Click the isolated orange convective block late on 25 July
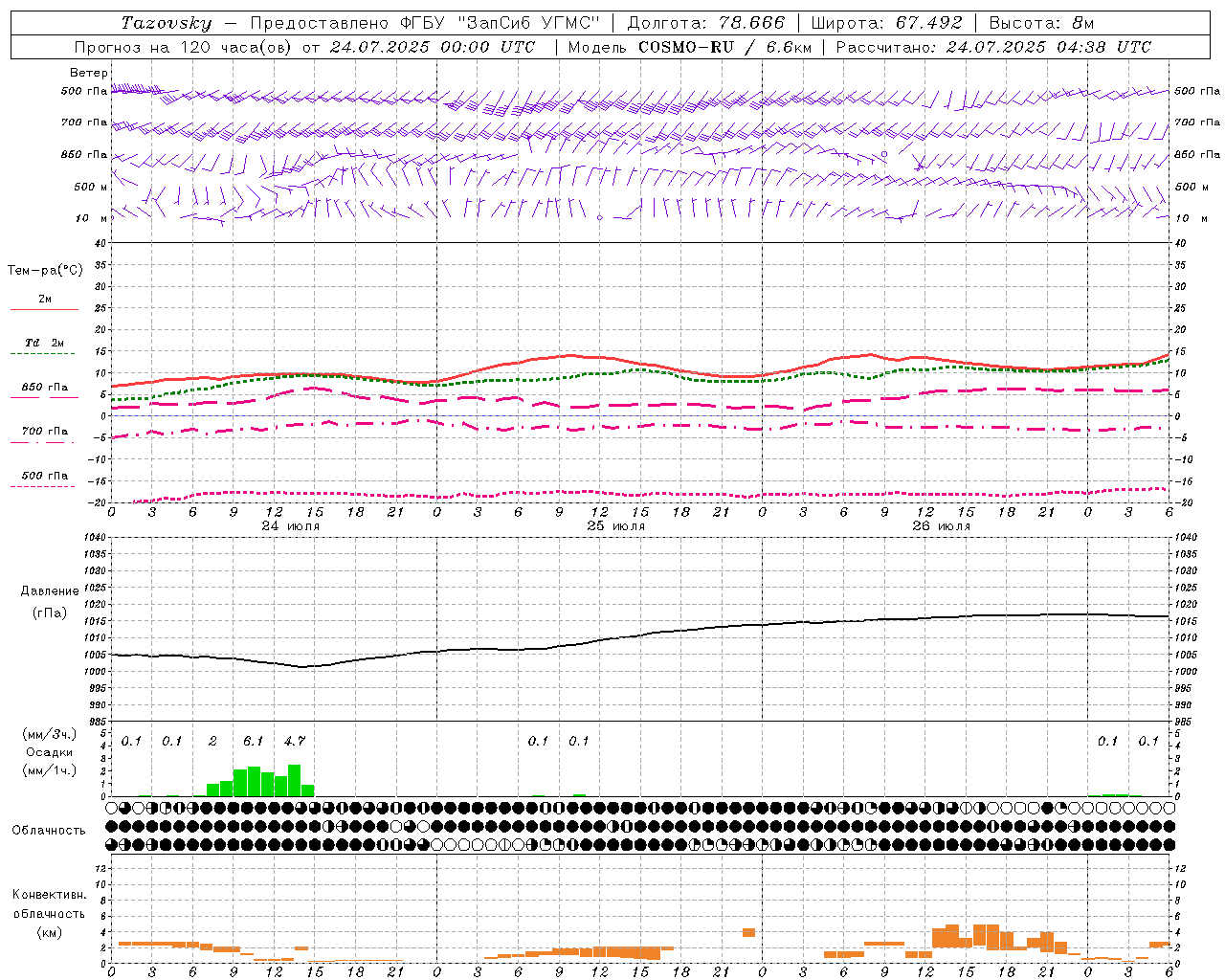Viewport: 1225px width, 980px height. click(748, 932)
